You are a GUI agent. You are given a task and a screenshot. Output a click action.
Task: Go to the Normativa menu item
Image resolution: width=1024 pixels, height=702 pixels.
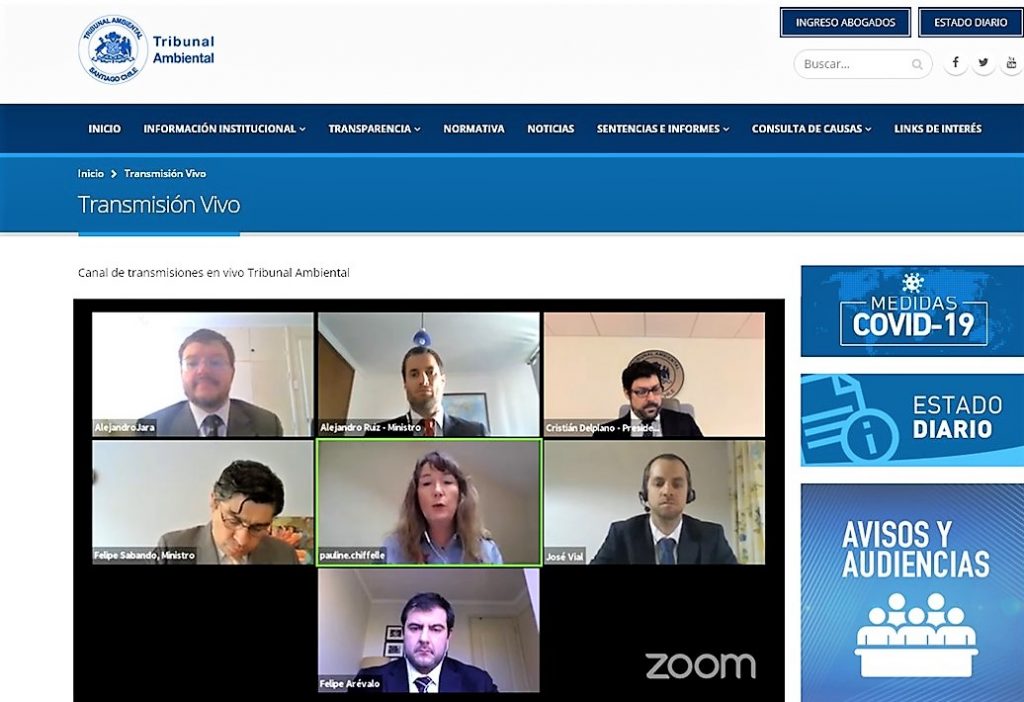point(474,129)
